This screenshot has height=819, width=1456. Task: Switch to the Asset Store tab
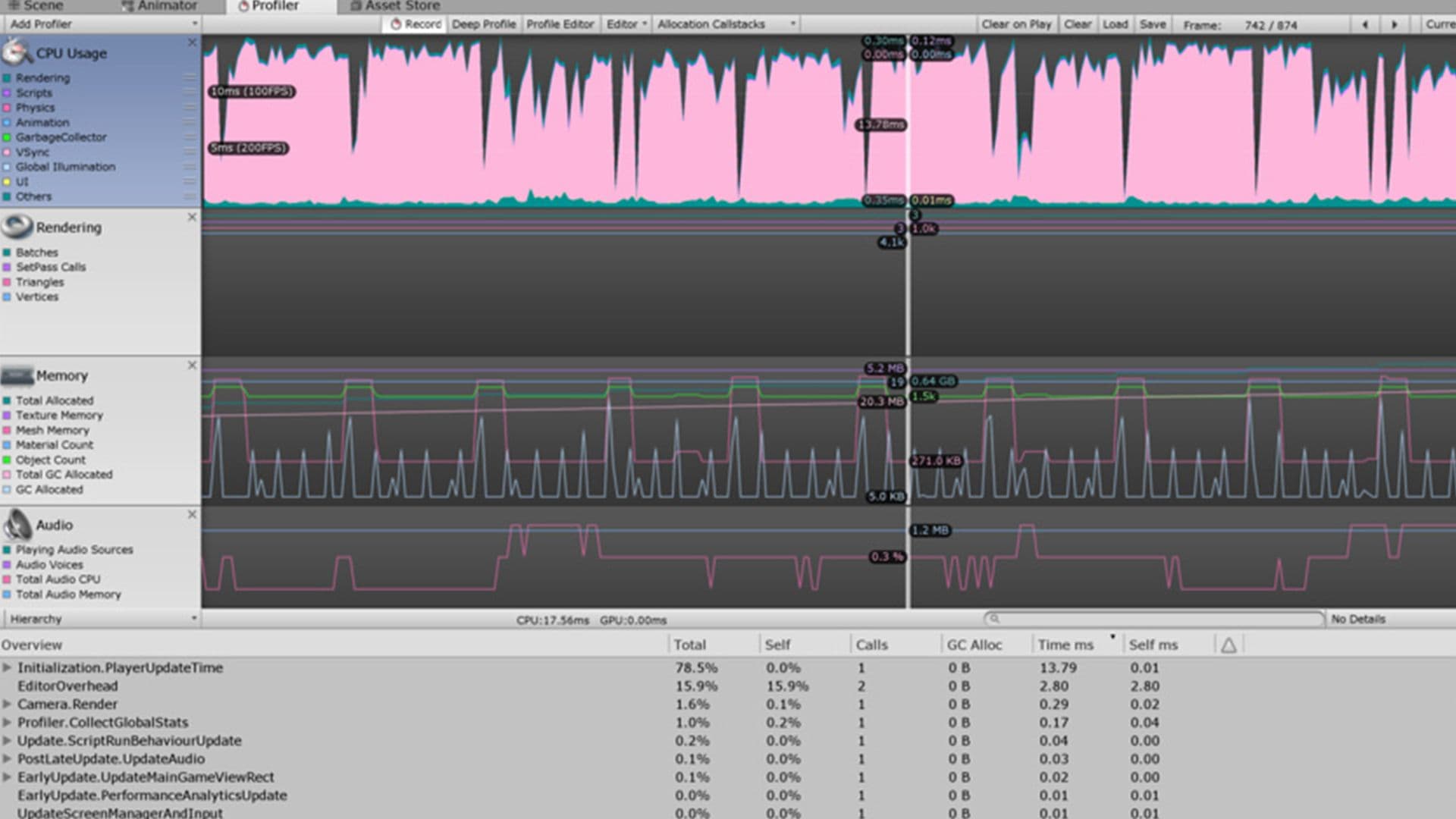point(394,5)
